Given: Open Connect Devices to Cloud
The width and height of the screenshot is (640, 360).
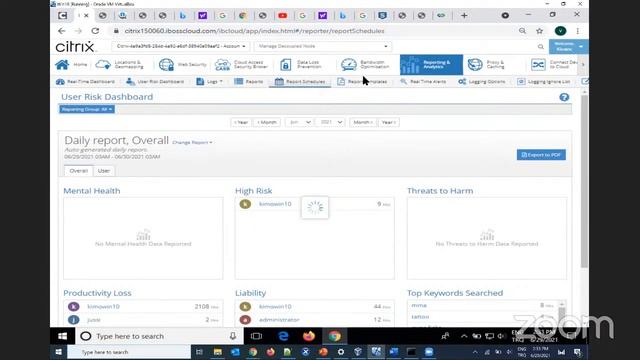Looking at the screenshot, I should [554, 64].
